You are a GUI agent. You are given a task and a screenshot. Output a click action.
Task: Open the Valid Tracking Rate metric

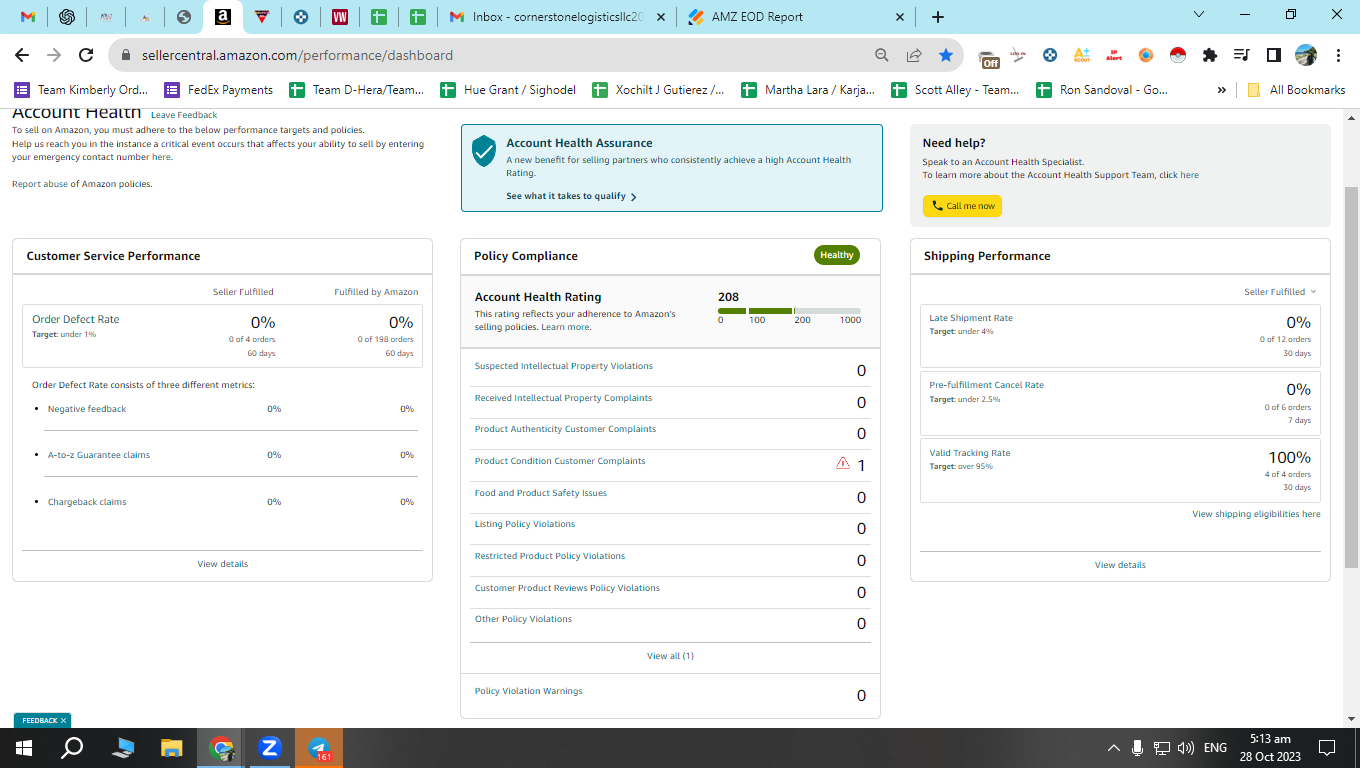tap(970, 453)
